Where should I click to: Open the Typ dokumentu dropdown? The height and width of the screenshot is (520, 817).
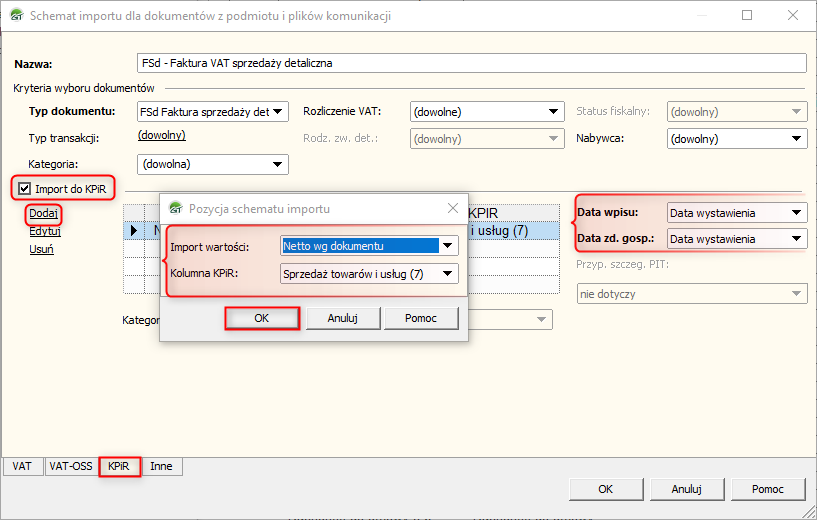pos(279,112)
